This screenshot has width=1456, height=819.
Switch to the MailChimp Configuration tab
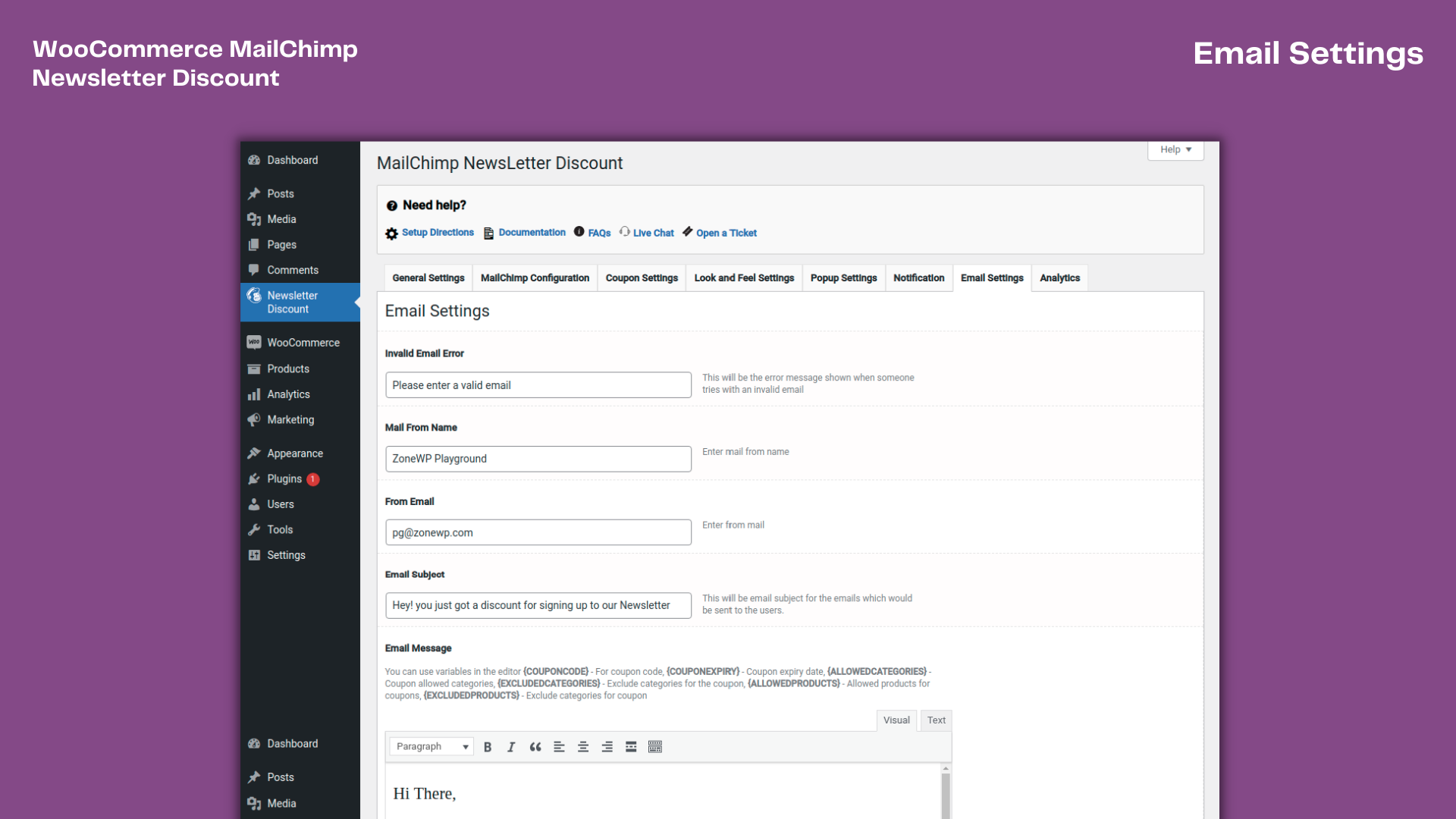[x=535, y=278]
